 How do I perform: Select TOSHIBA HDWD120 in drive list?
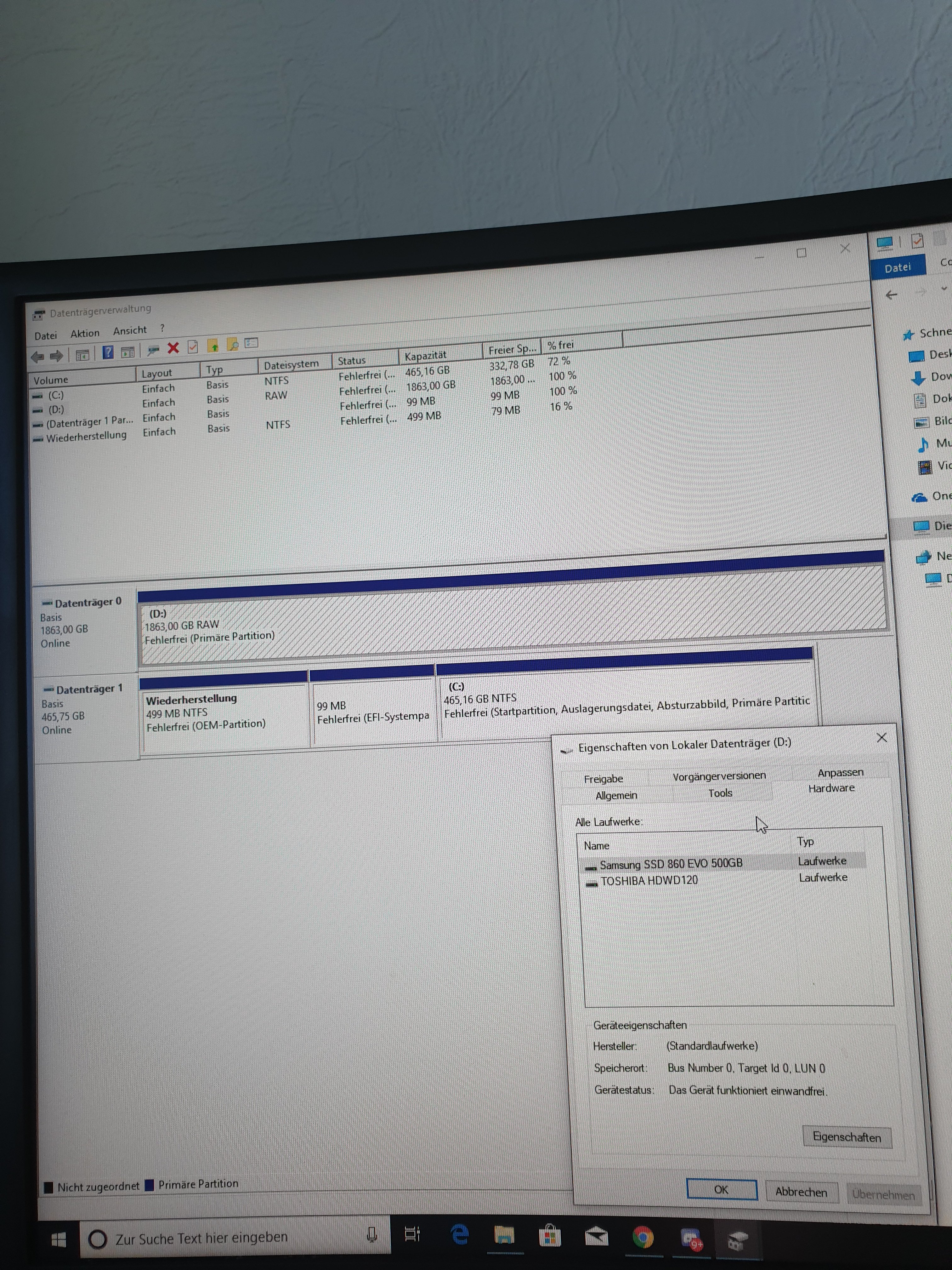pos(649,881)
